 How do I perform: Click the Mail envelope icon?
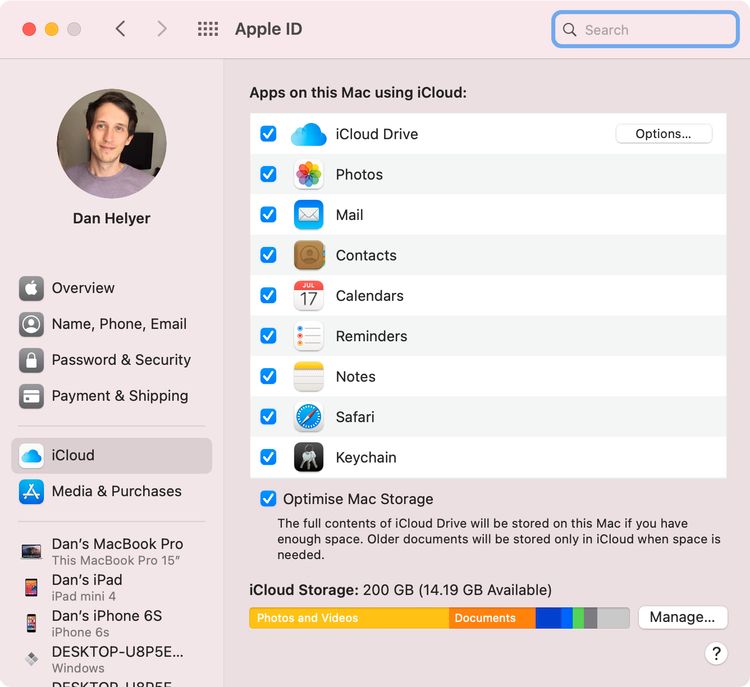point(309,215)
